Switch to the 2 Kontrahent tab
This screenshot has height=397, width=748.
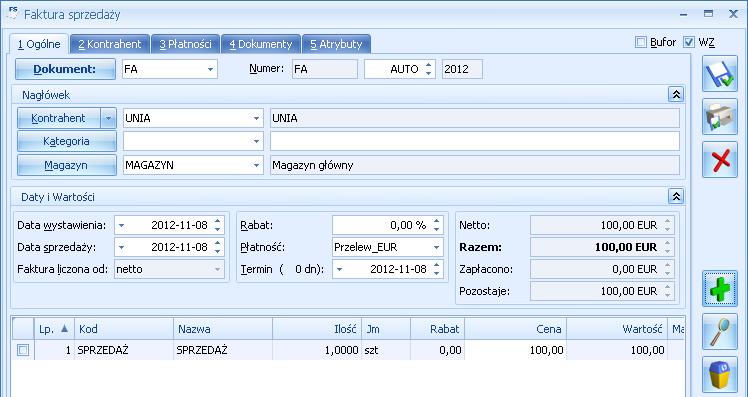point(110,44)
